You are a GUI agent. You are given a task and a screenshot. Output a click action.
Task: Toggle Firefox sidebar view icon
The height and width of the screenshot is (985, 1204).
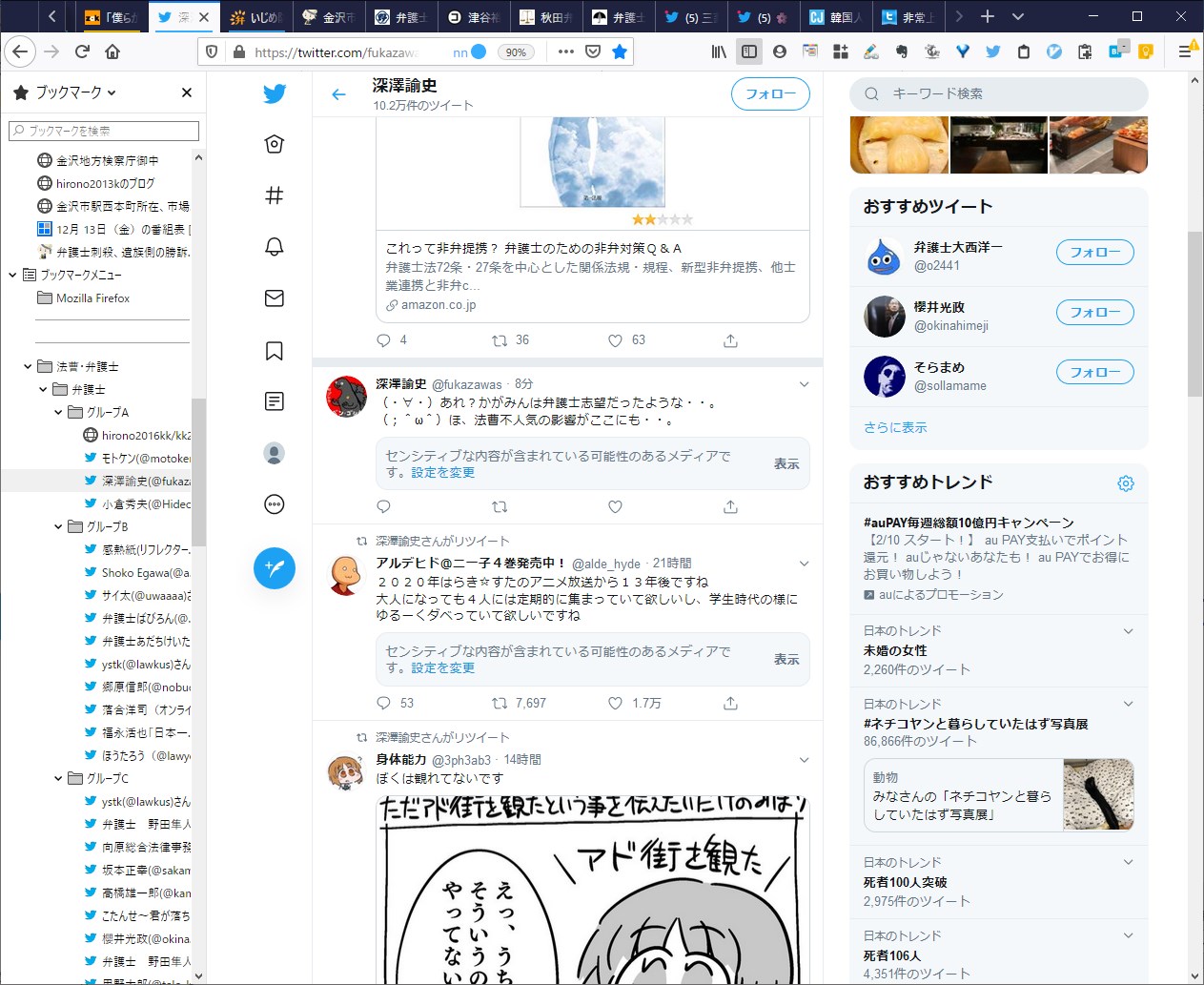pyautogui.click(x=749, y=51)
